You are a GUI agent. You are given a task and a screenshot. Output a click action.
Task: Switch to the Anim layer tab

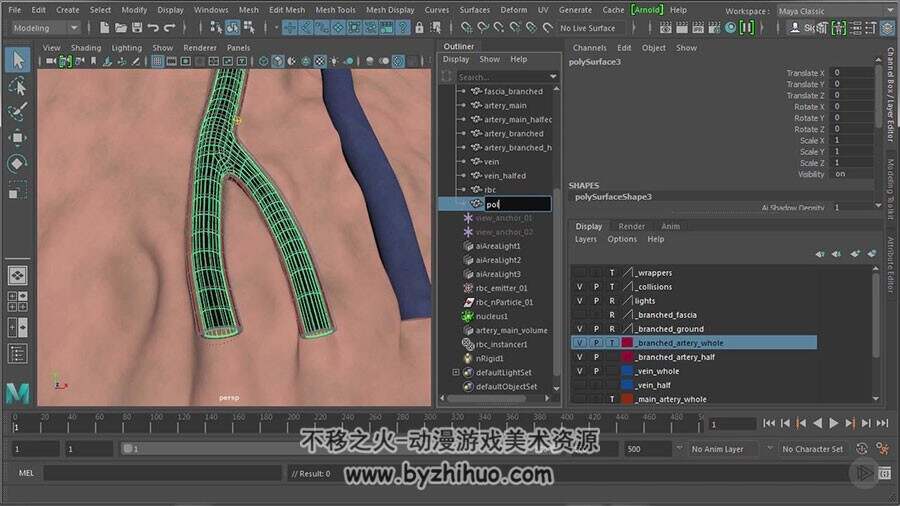pos(670,226)
